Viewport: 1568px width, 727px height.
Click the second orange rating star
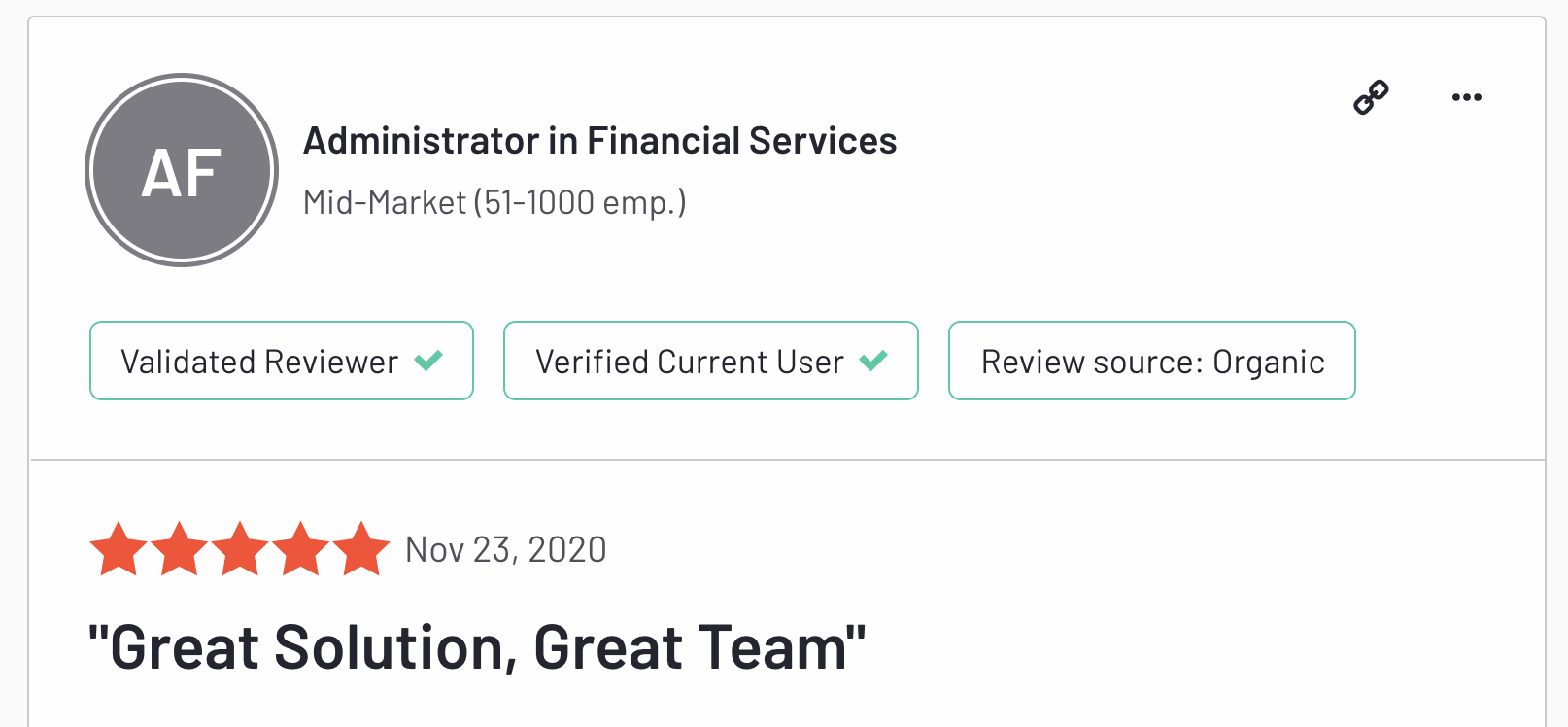click(x=179, y=549)
